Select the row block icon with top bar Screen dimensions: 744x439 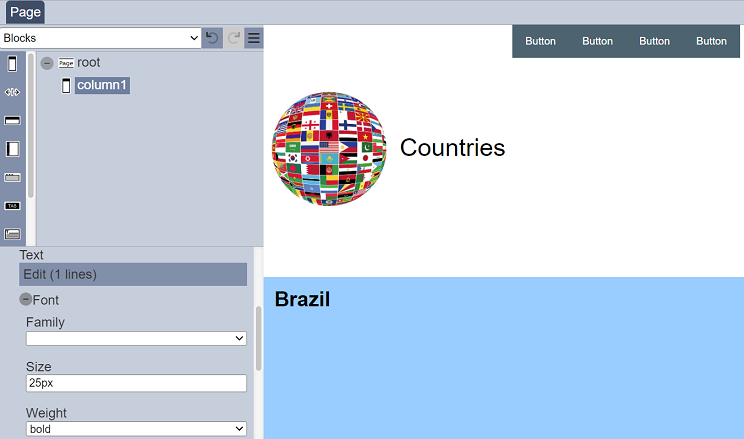tap(12, 121)
